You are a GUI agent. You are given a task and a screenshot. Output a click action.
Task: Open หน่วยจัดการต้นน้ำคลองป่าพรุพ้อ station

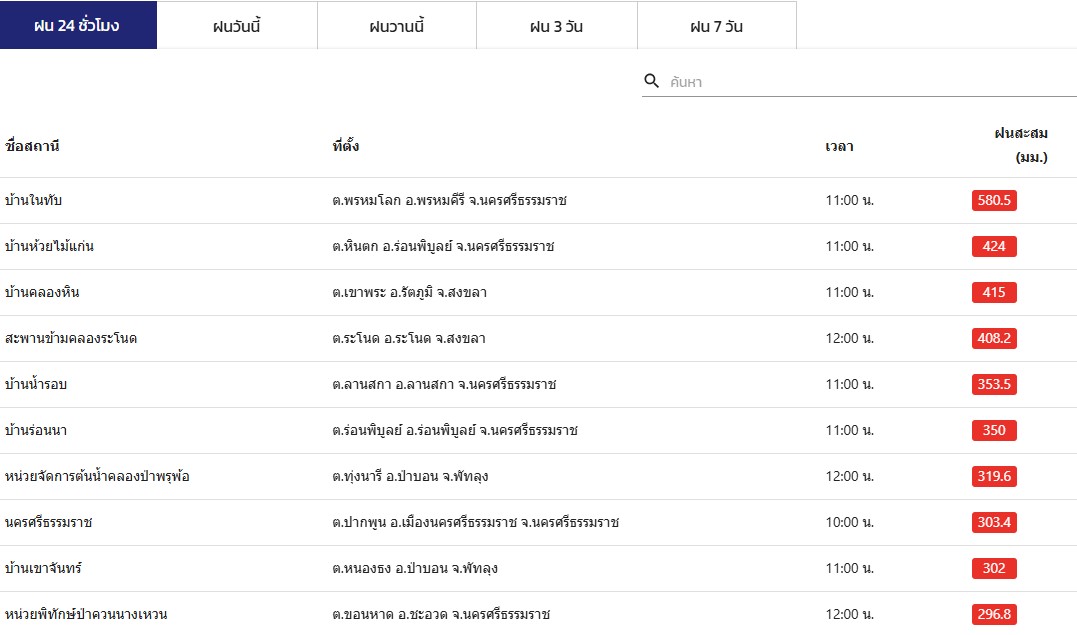(97, 476)
